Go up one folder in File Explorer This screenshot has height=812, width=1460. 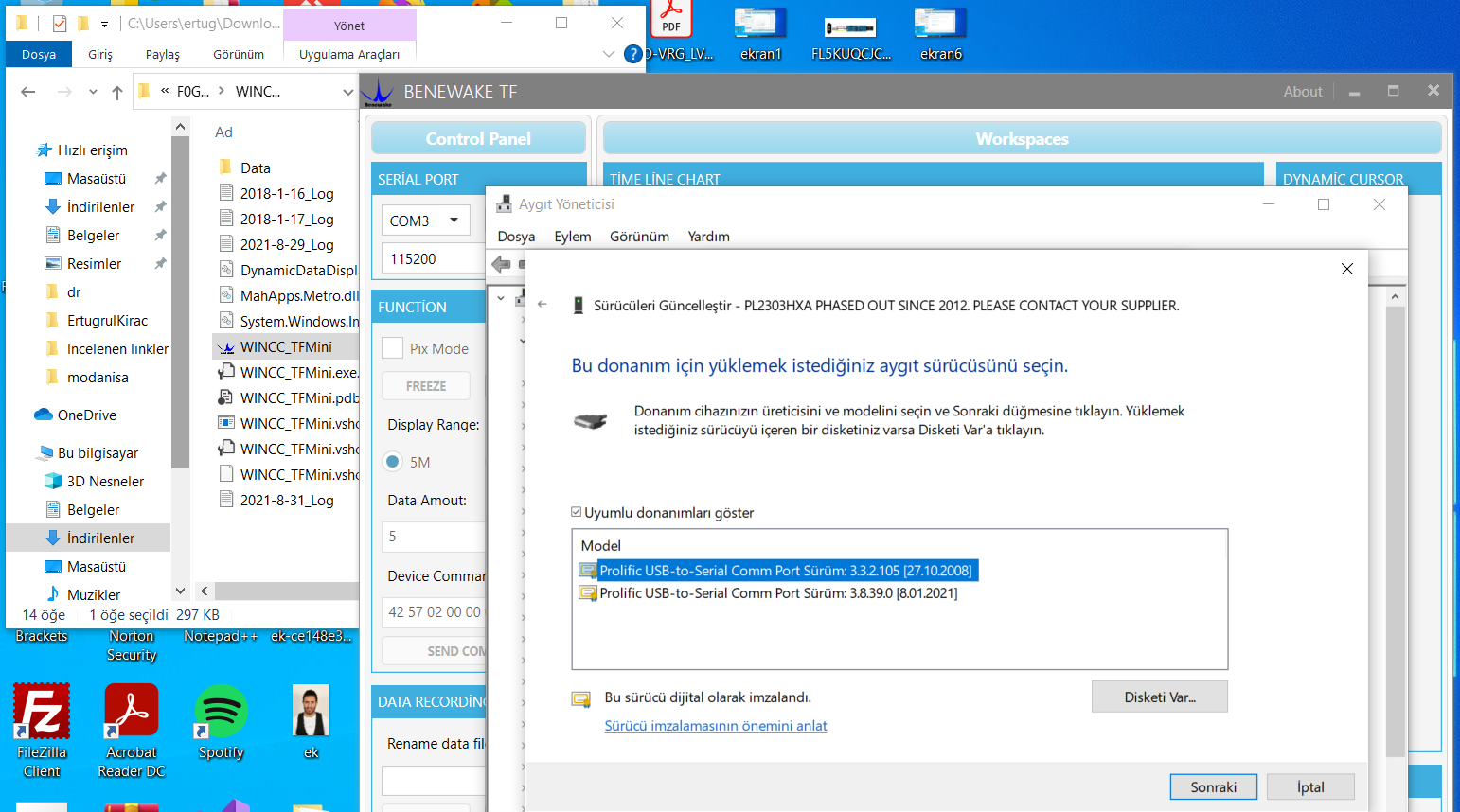tap(117, 92)
